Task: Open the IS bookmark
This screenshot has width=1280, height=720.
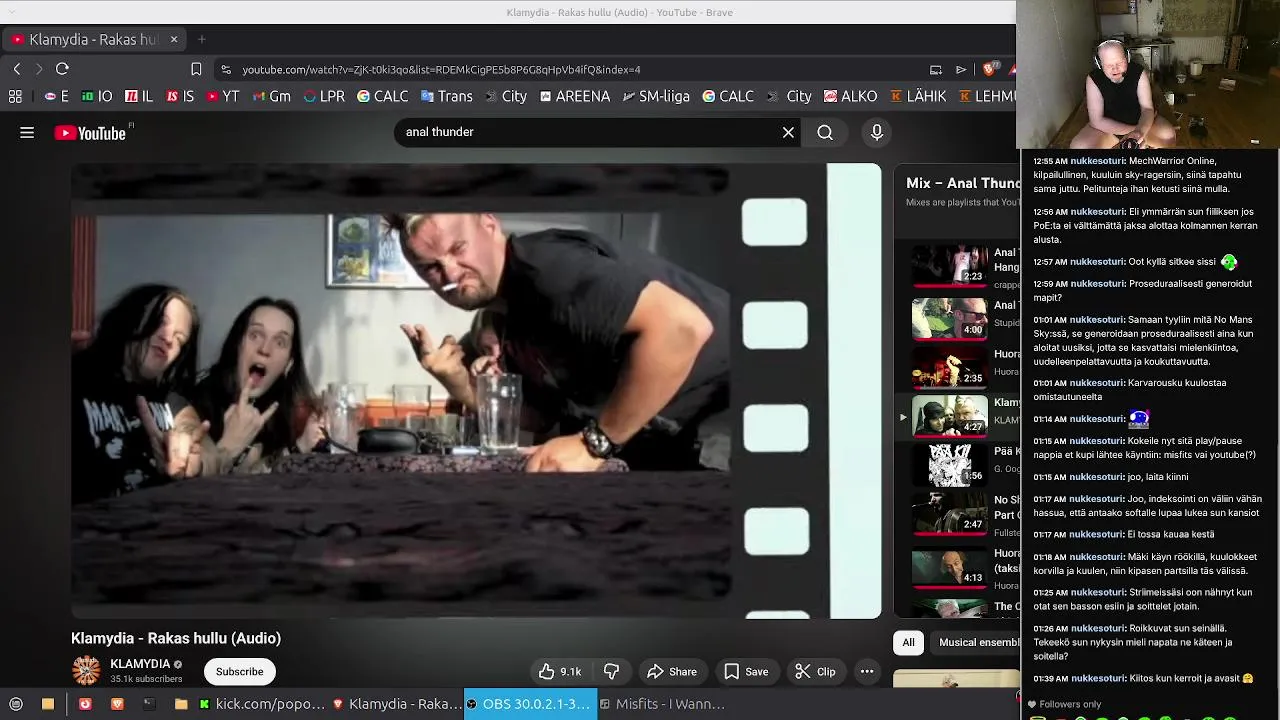Action: point(180,96)
